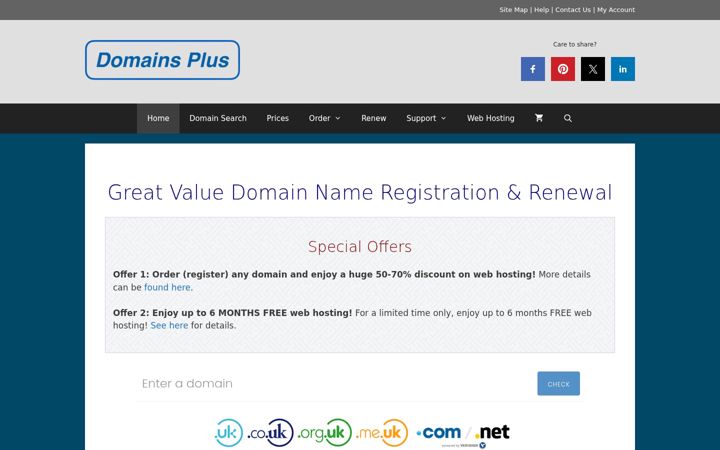
Task: Open the Web Hosting menu item
Action: [490, 118]
